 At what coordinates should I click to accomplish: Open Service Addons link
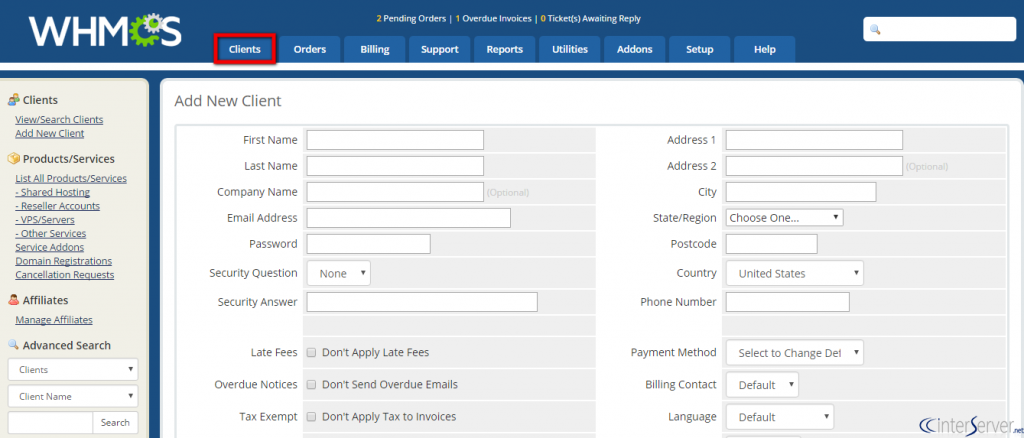tap(50, 247)
